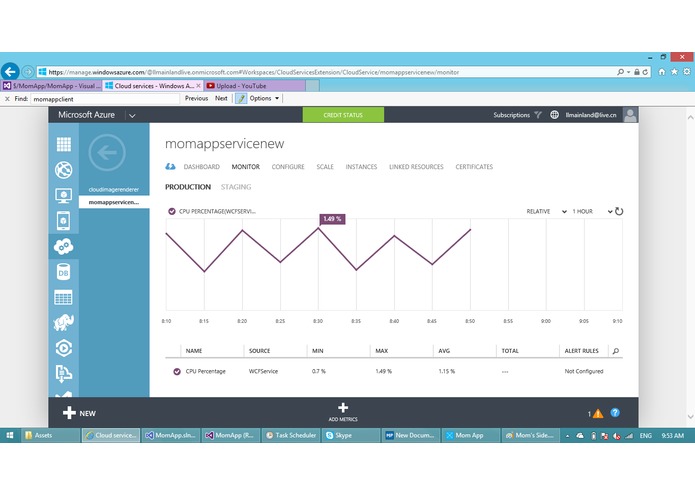Open address bar search dropdown arrow
This screenshot has width=695, height=494.
pos(629,72)
